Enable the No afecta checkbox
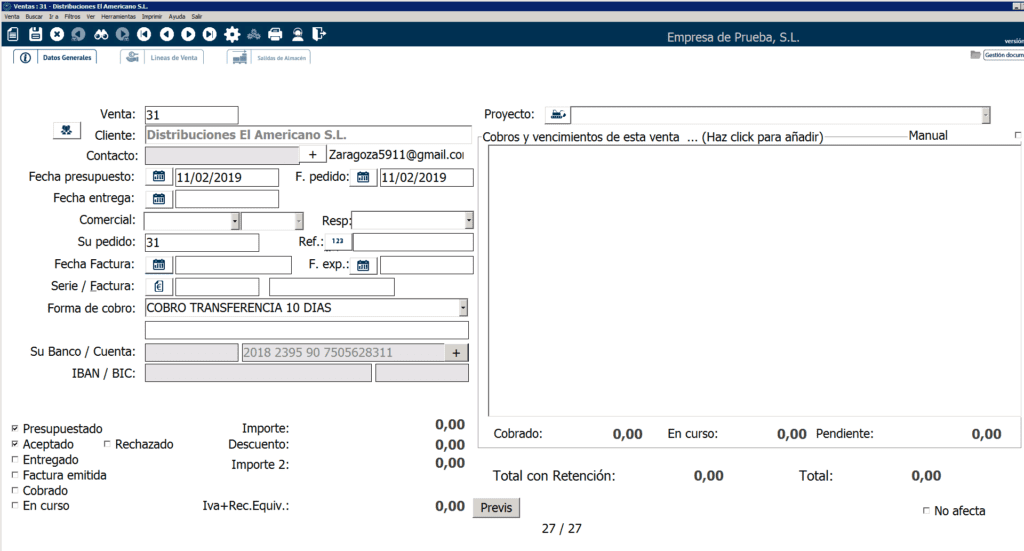Screen dimensions: 1024x551 (x=926, y=511)
